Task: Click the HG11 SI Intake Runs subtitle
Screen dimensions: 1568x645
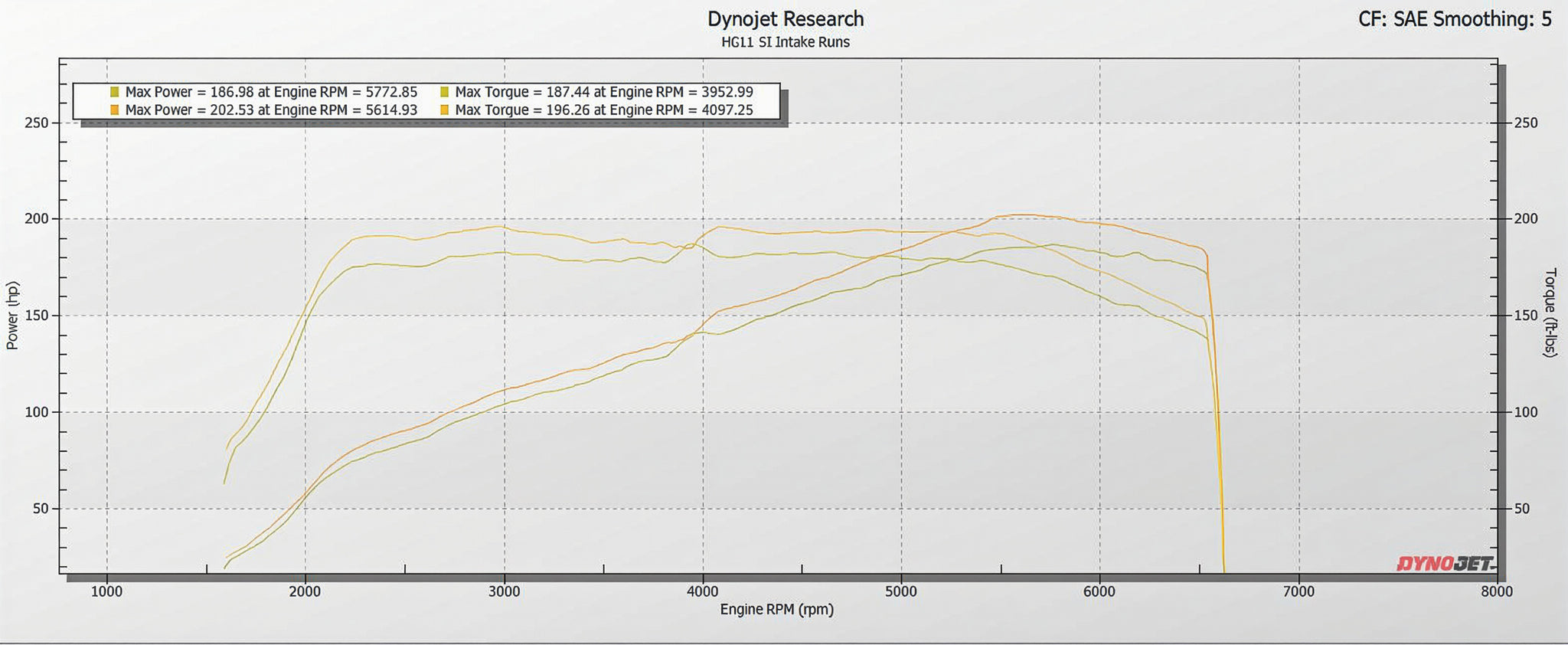Action: tap(786, 42)
